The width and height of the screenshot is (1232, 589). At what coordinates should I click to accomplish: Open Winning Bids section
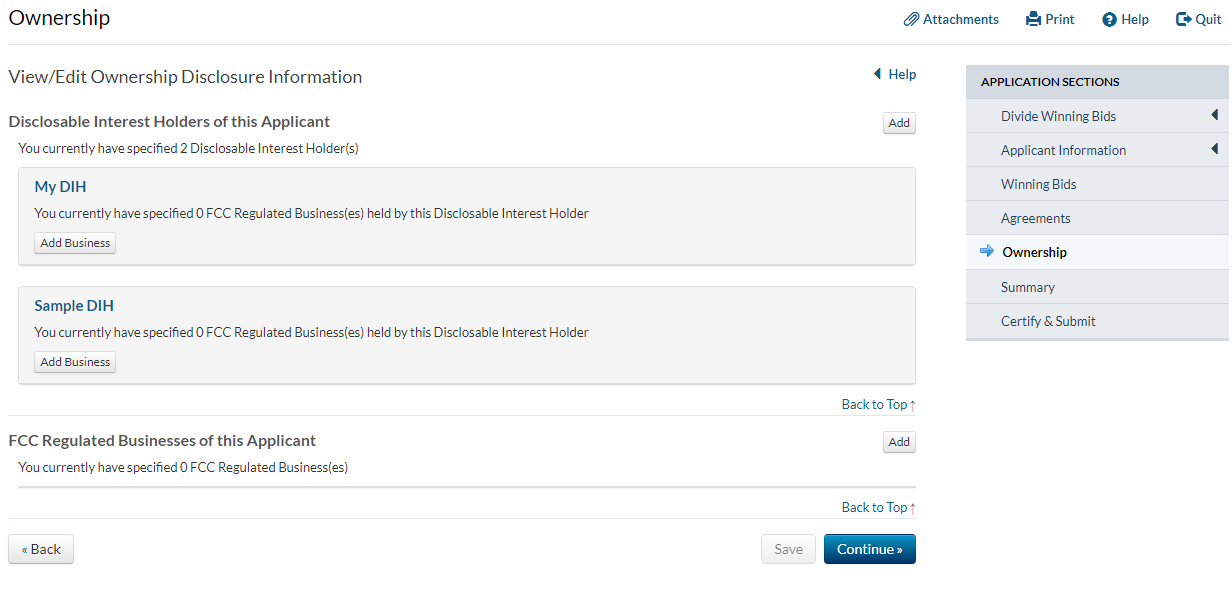[1038, 184]
